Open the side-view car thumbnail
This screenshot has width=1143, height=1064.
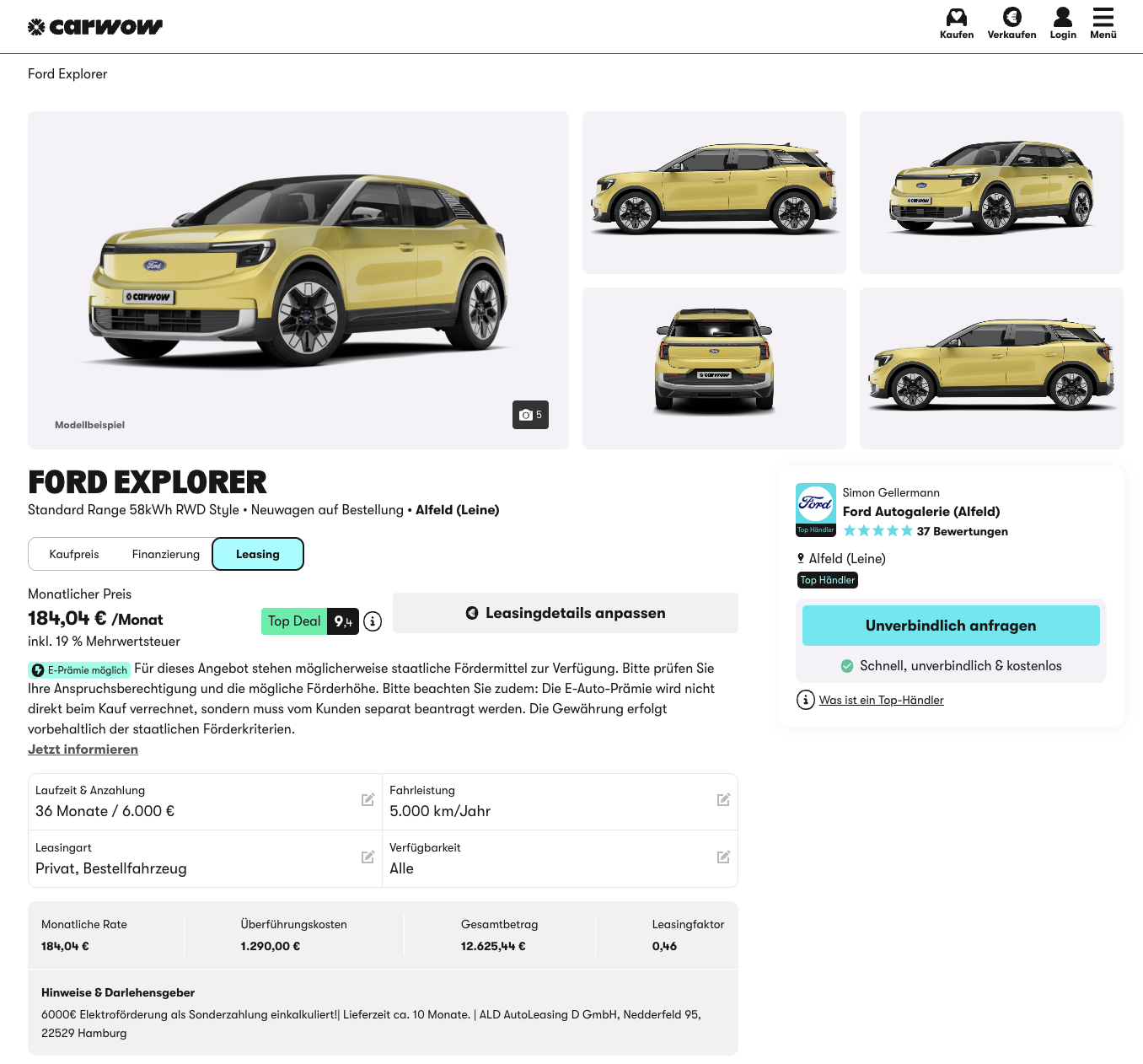click(x=714, y=192)
